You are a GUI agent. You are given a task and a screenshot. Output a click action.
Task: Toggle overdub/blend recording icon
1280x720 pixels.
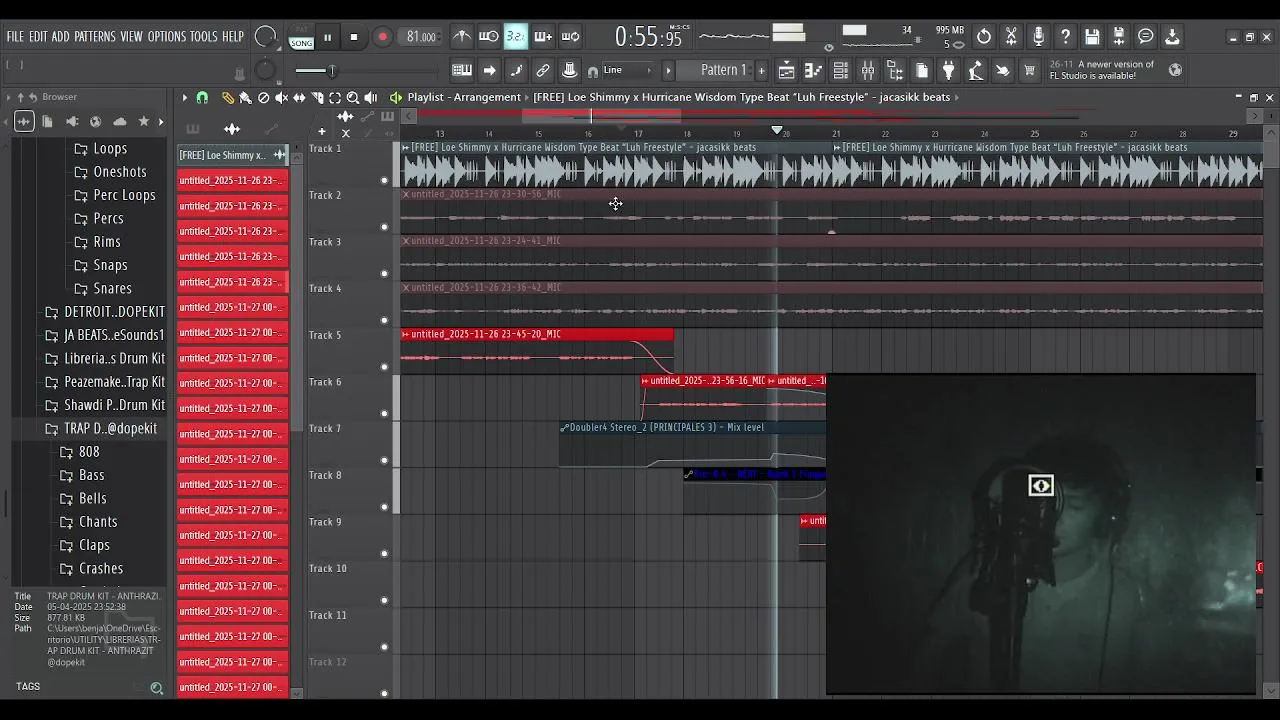(543, 37)
